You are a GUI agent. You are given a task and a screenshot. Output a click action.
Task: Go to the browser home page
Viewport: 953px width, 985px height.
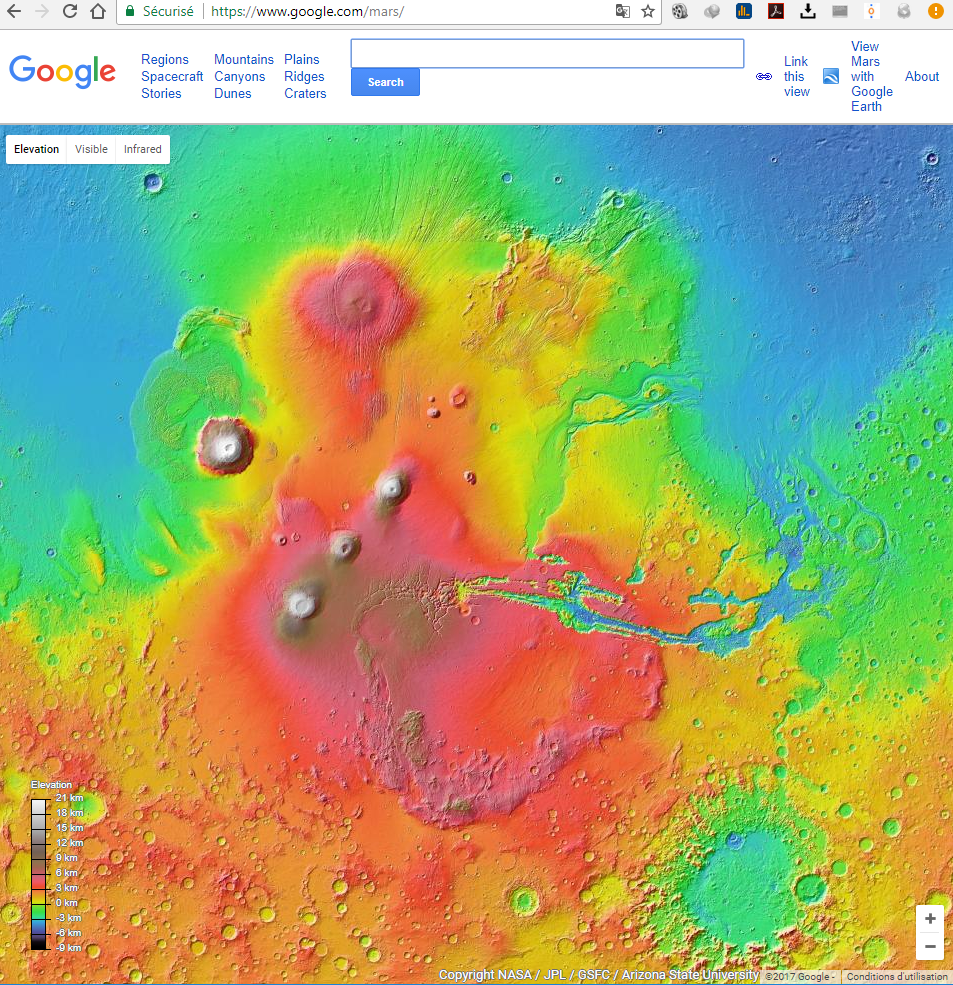tap(97, 12)
